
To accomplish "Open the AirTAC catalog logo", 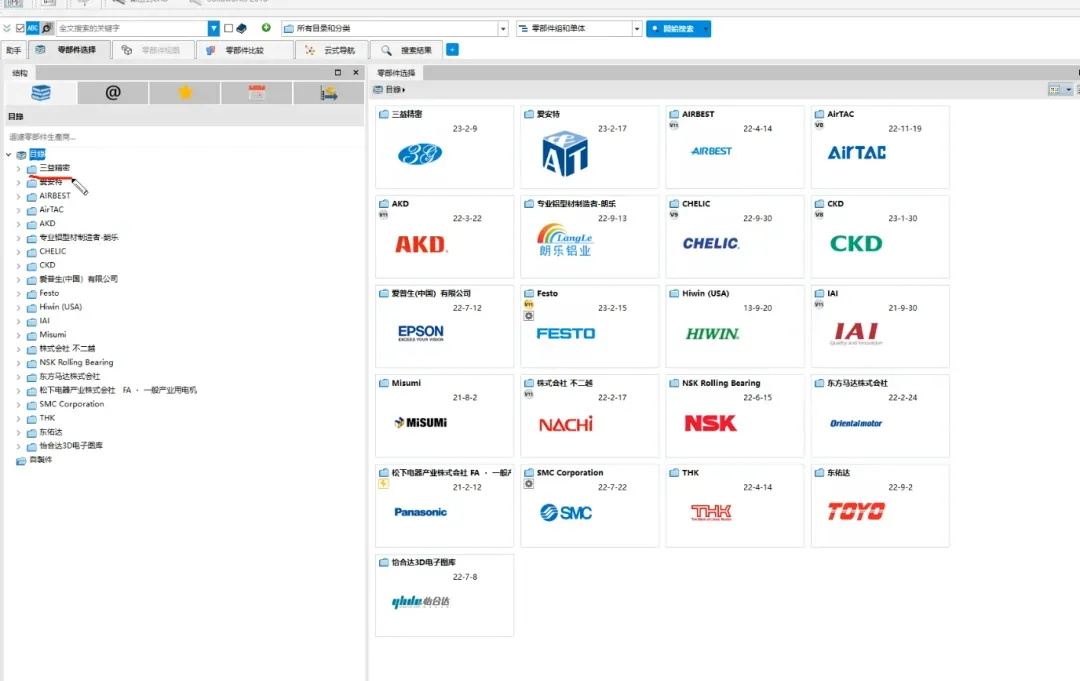I will click(x=856, y=152).
